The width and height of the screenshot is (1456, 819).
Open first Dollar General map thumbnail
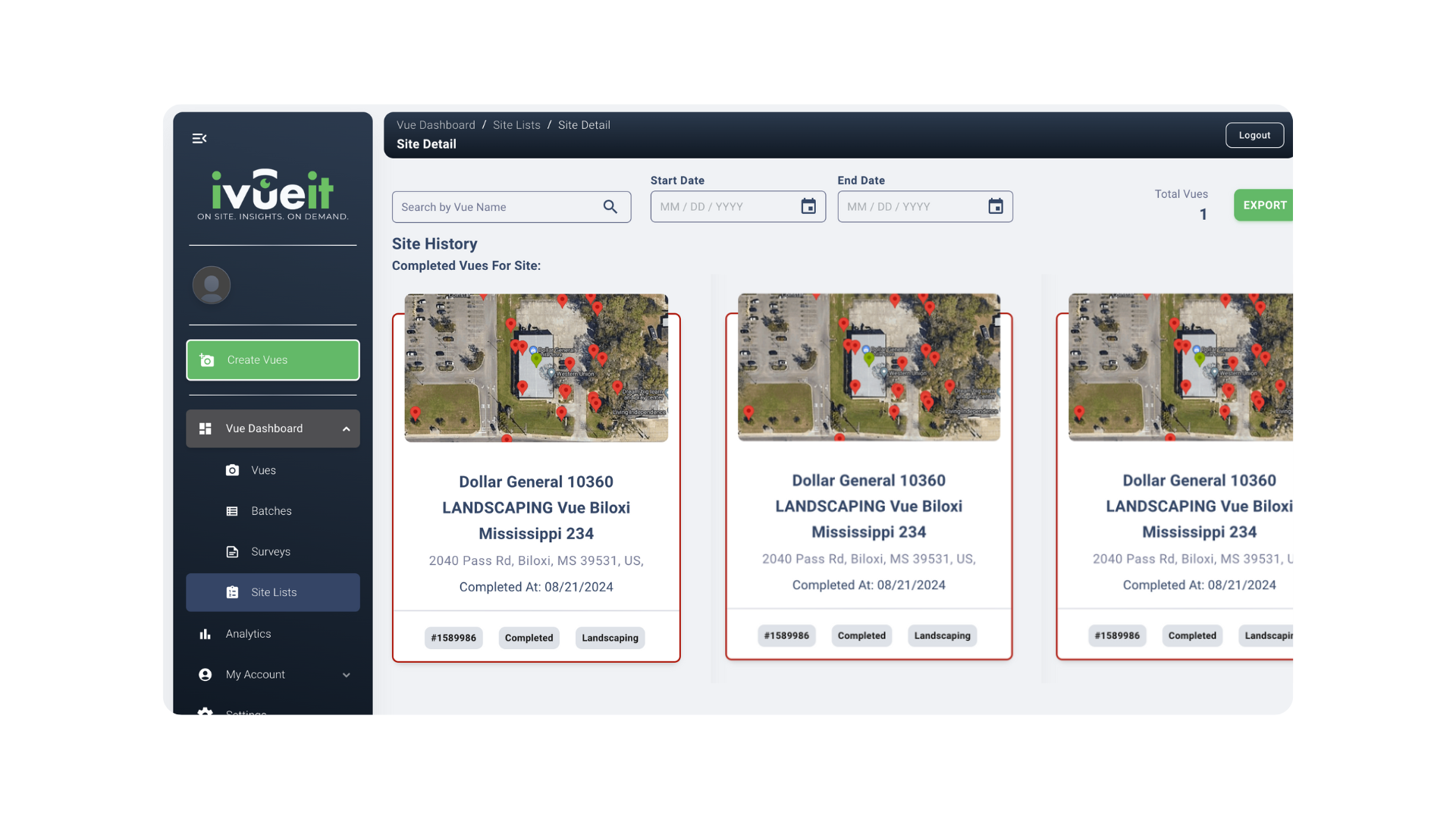tap(536, 368)
